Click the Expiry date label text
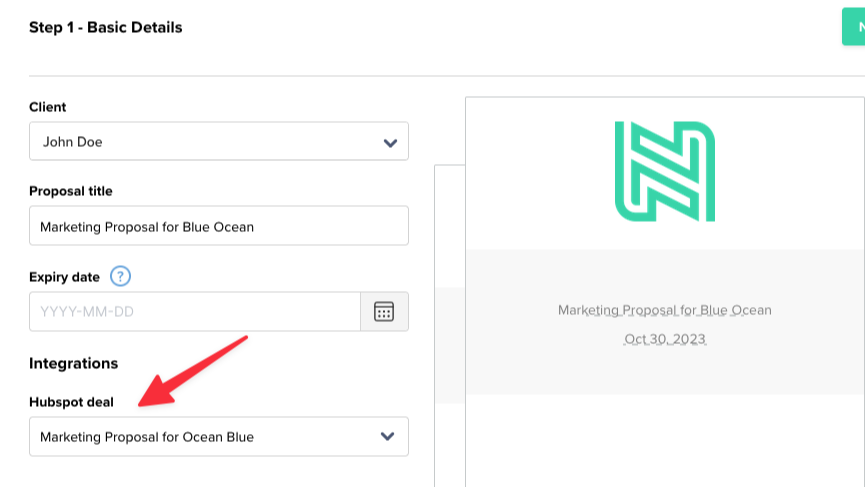 click(x=65, y=277)
